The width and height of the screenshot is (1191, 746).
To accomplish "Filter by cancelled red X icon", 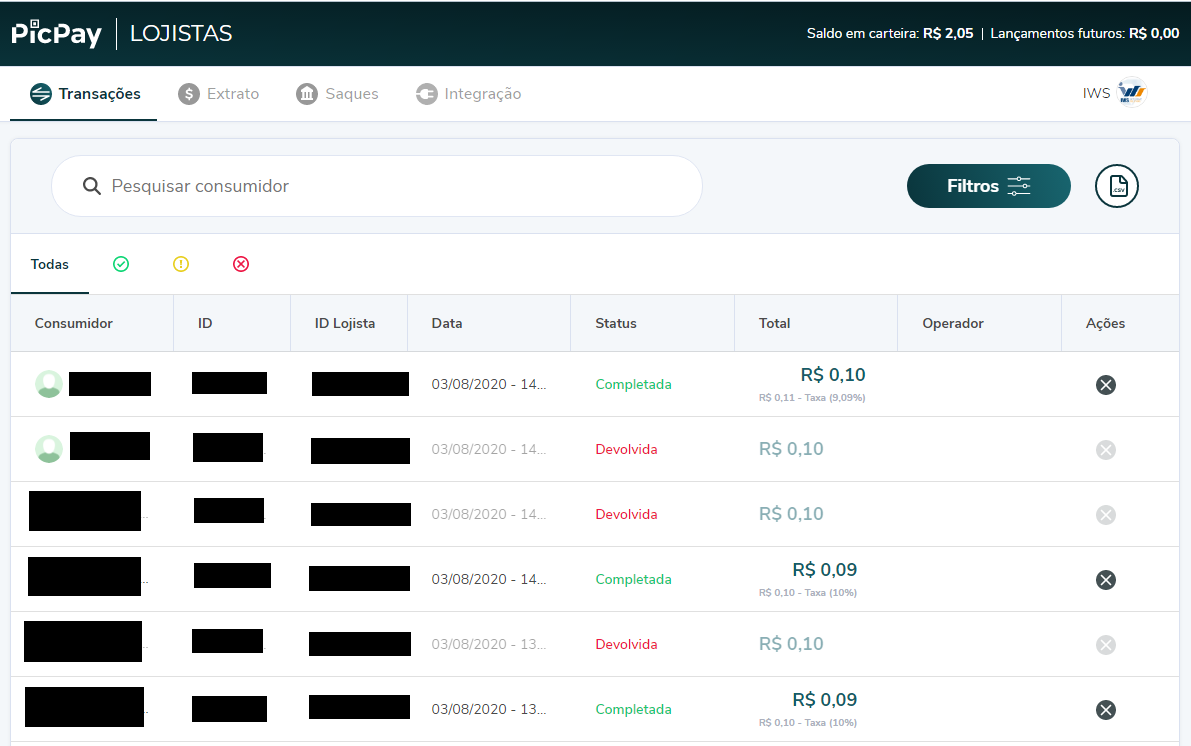I will pos(241,264).
